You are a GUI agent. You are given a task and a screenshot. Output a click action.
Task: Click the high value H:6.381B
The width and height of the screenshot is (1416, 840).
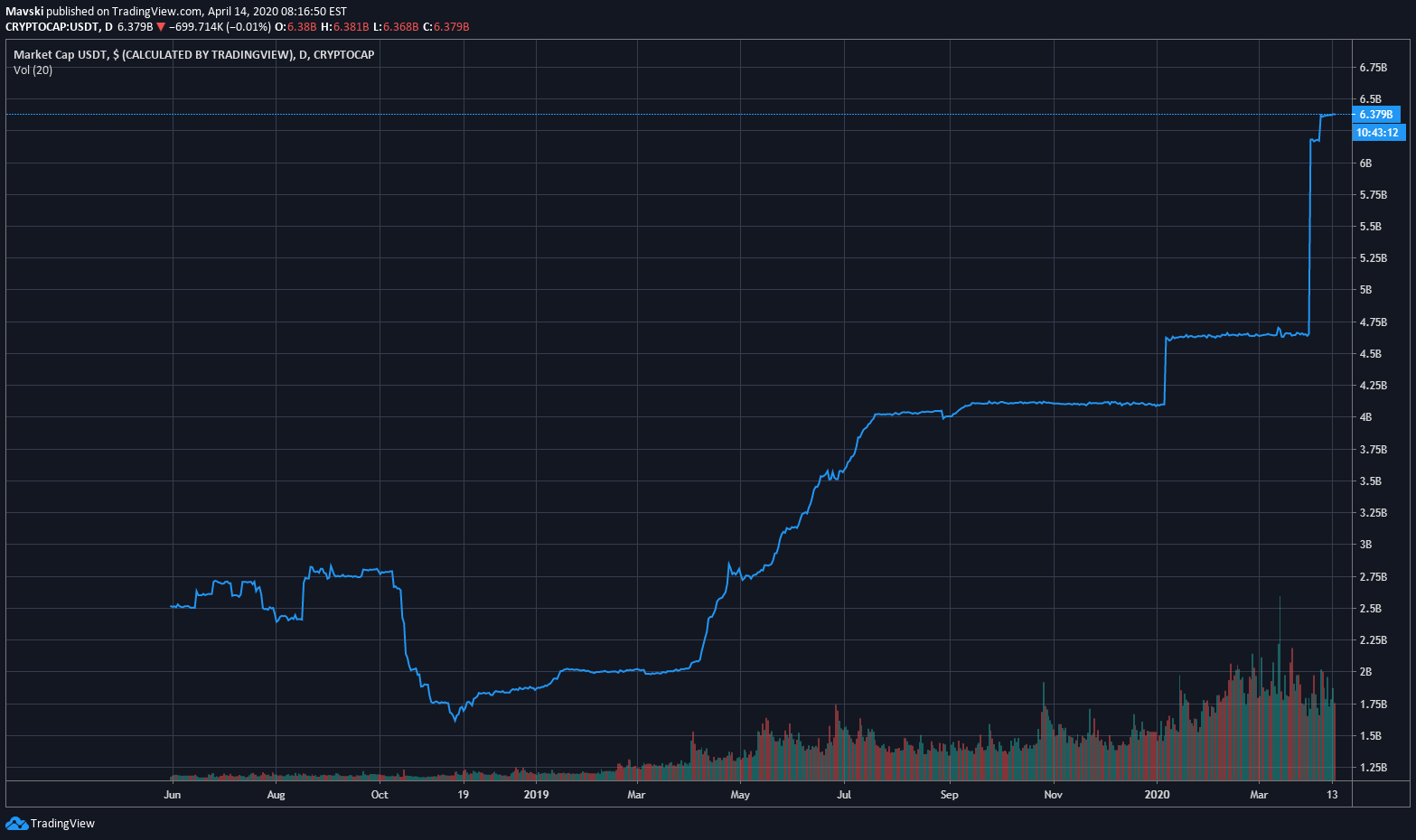pos(344,26)
